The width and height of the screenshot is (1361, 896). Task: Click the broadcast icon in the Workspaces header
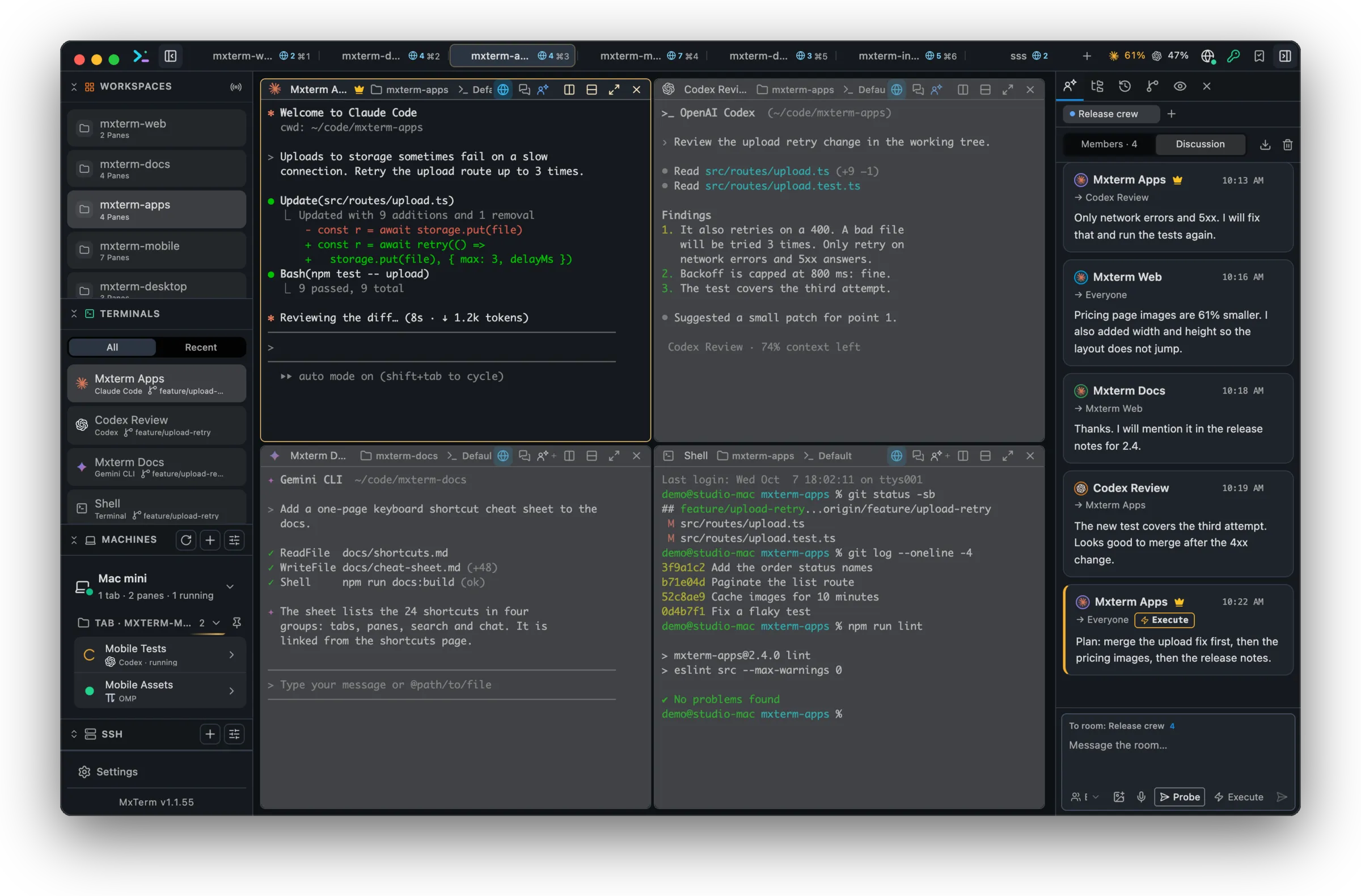(235, 87)
